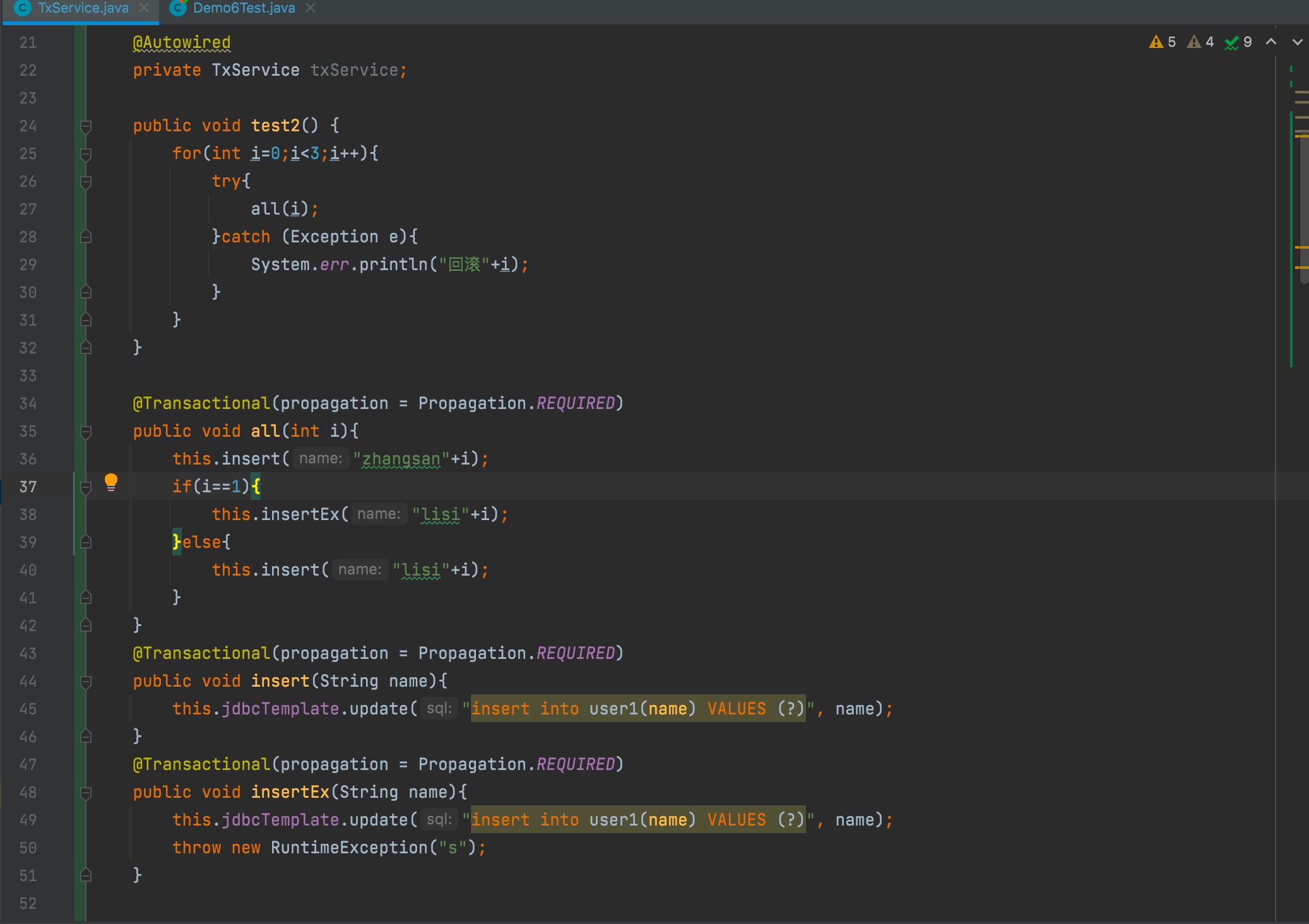Viewport: 1309px width, 924px height.
Task: Open the weak warnings indicator showing 4
Action: [x=1200, y=42]
